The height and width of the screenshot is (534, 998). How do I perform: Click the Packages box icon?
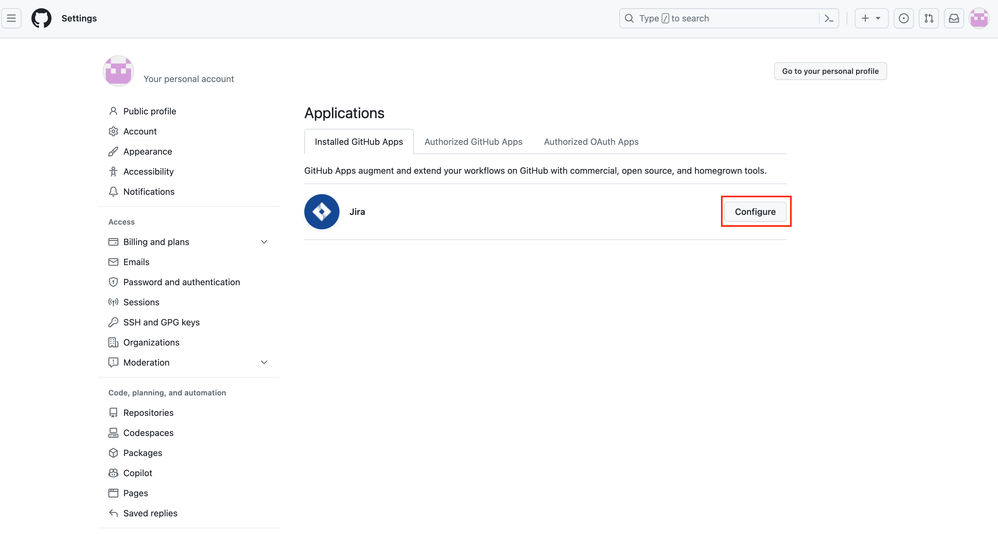113,453
